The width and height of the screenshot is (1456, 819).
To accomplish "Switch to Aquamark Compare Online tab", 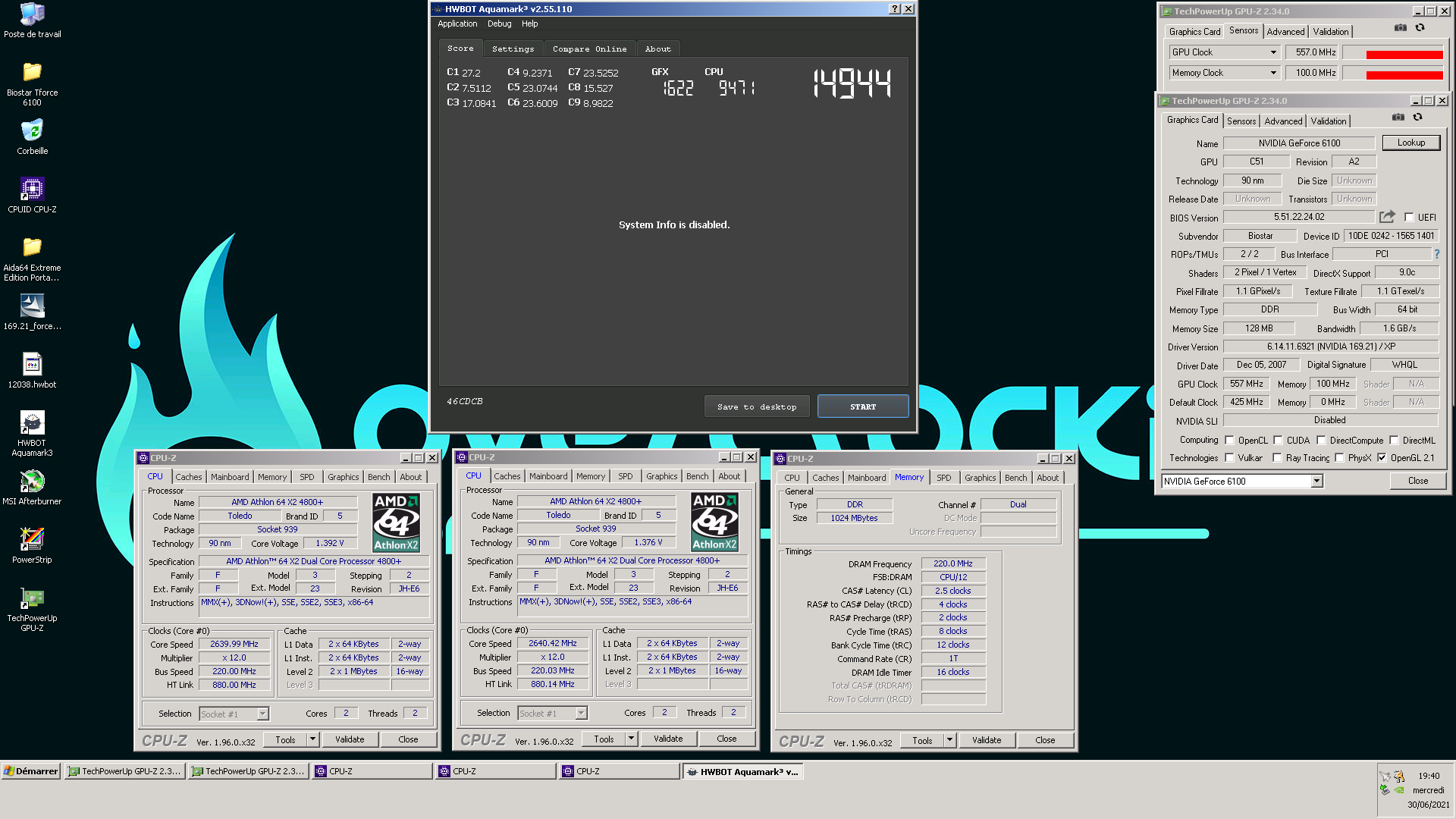I will [589, 49].
